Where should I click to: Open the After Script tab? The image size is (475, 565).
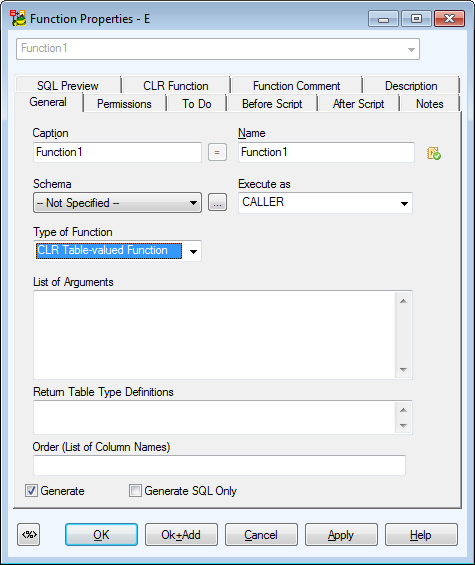pos(359,104)
